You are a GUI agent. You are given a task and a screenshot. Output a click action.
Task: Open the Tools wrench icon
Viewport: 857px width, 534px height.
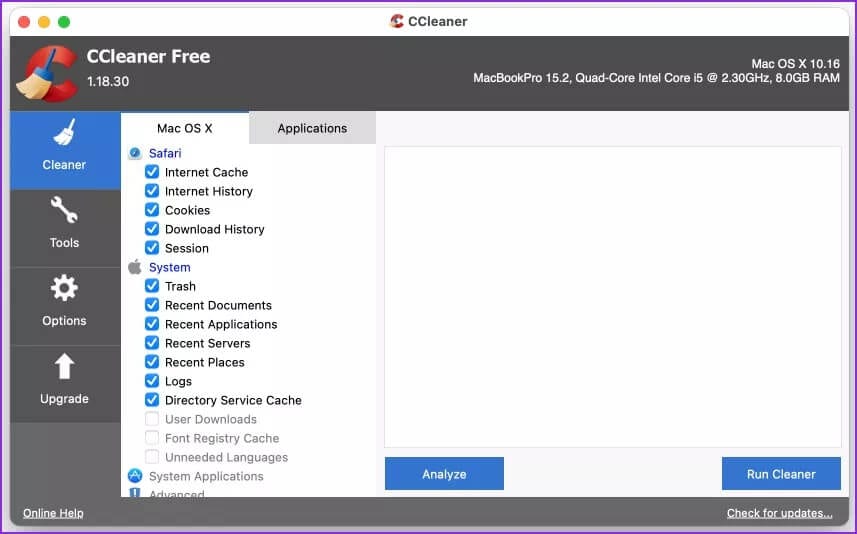[64, 210]
